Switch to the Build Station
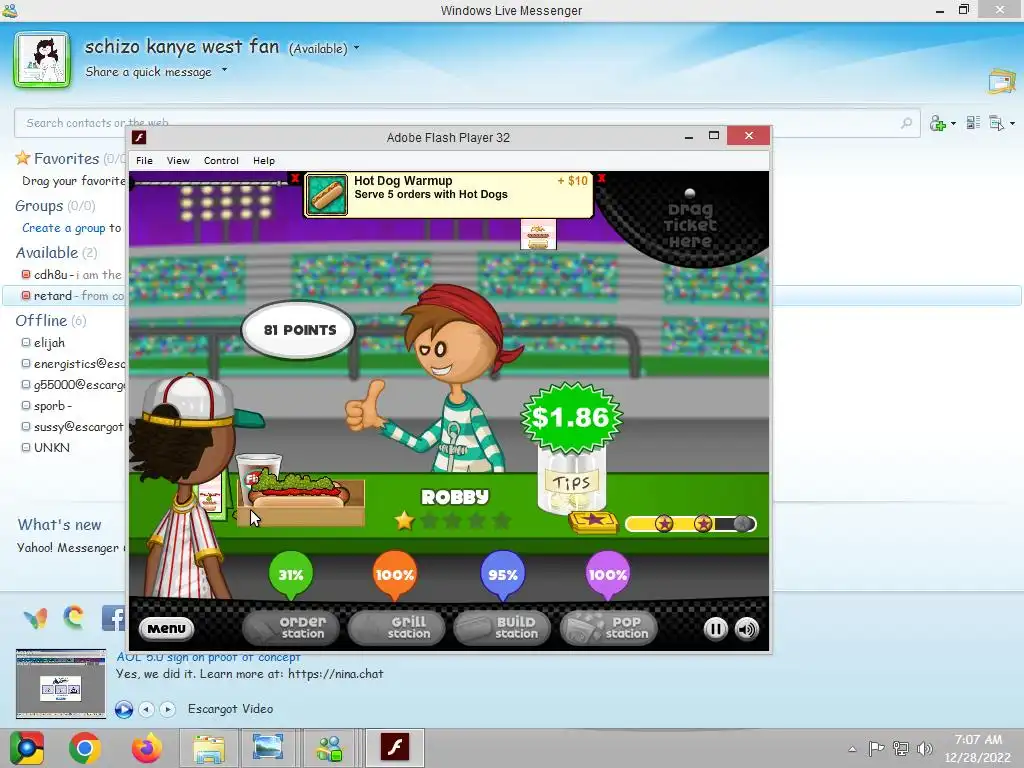The width and height of the screenshot is (1024, 768). coord(503,628)
